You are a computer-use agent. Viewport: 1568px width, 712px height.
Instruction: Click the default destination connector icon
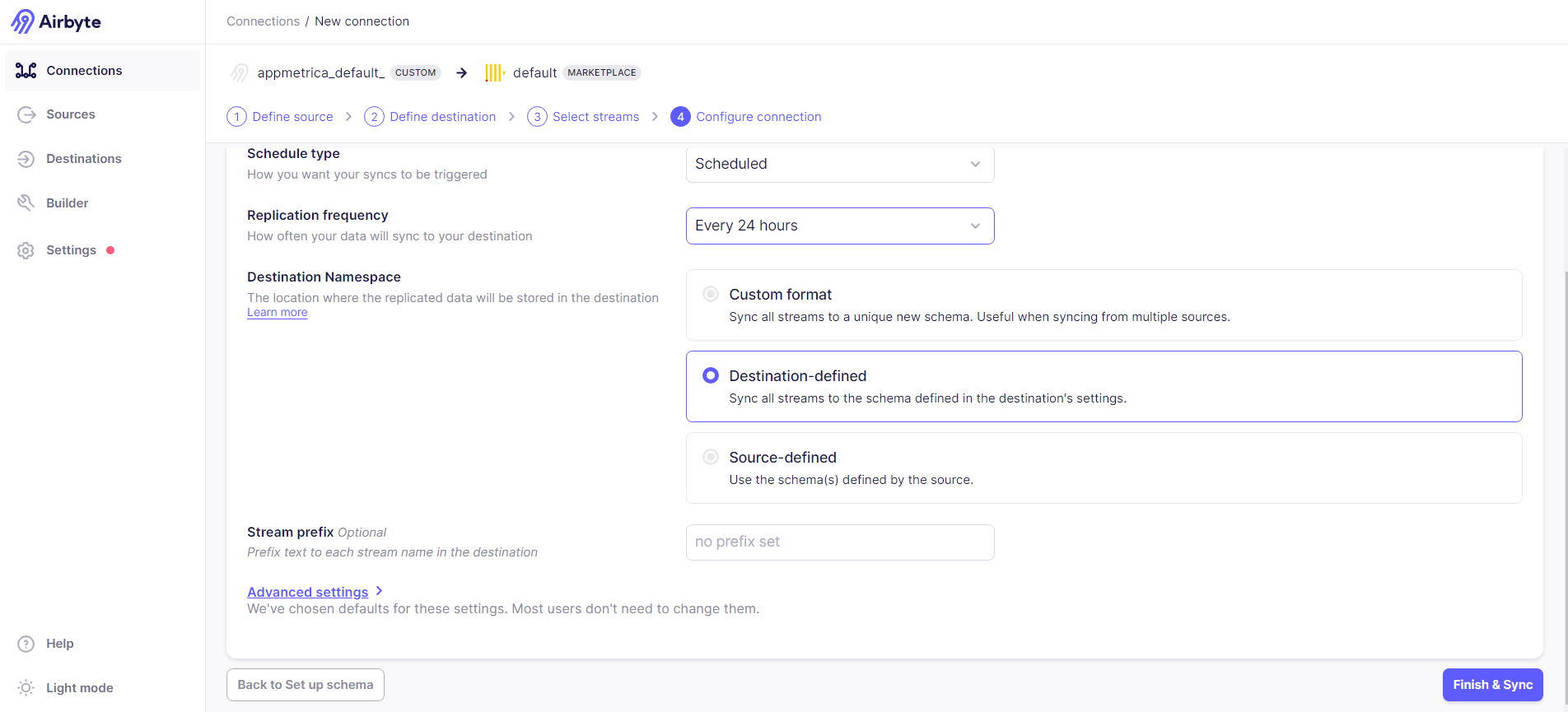click(494, 72)
